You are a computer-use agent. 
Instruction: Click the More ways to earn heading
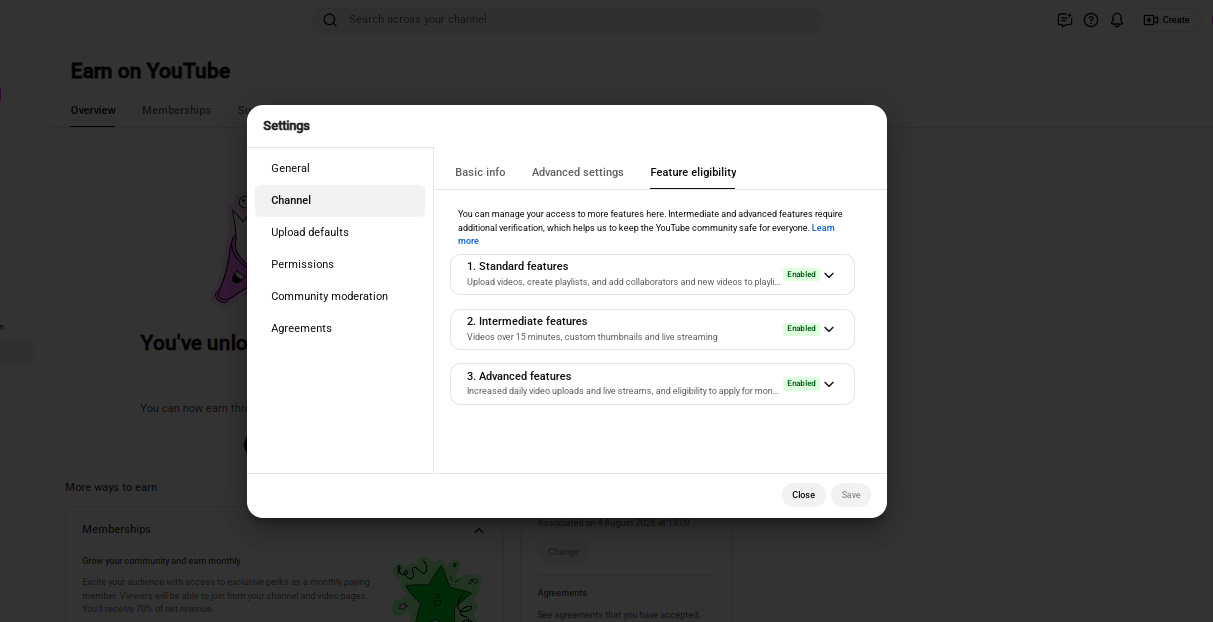(x=111, y=487)
